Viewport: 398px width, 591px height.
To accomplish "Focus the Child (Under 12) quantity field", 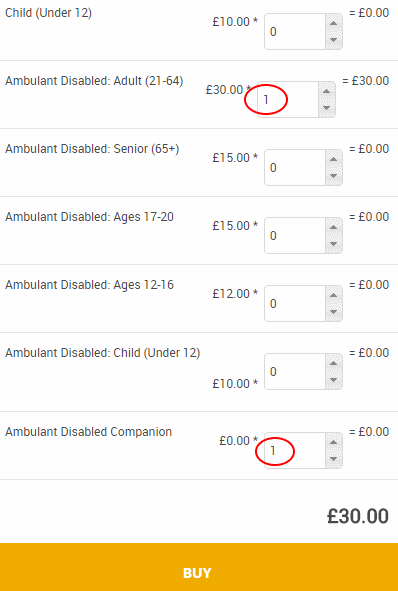I will click(x=295, y=32).
